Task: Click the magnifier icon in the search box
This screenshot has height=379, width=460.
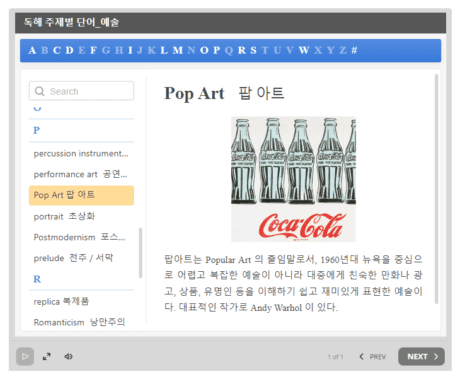Action: [40, 91]
